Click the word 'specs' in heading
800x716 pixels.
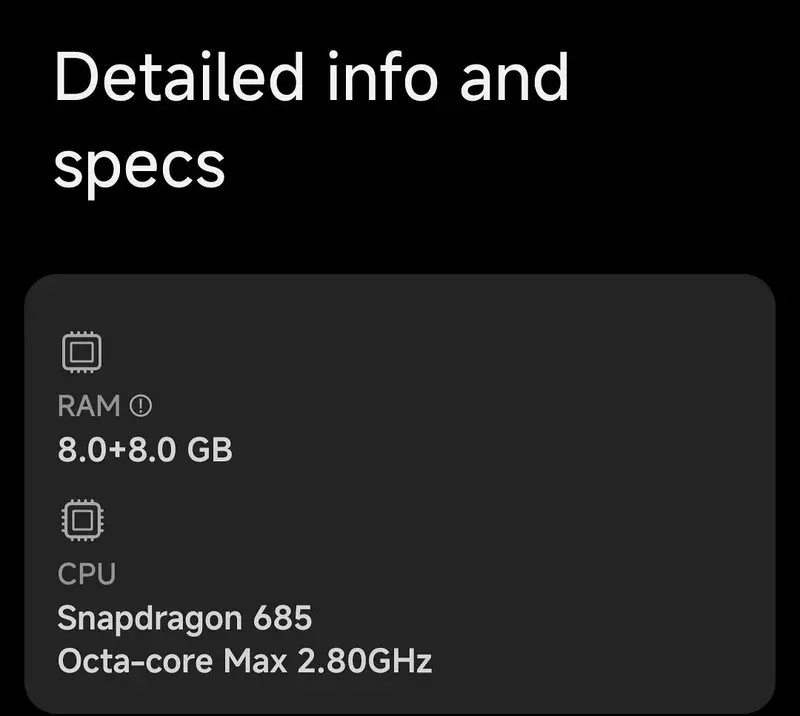(x=139, y=165)
